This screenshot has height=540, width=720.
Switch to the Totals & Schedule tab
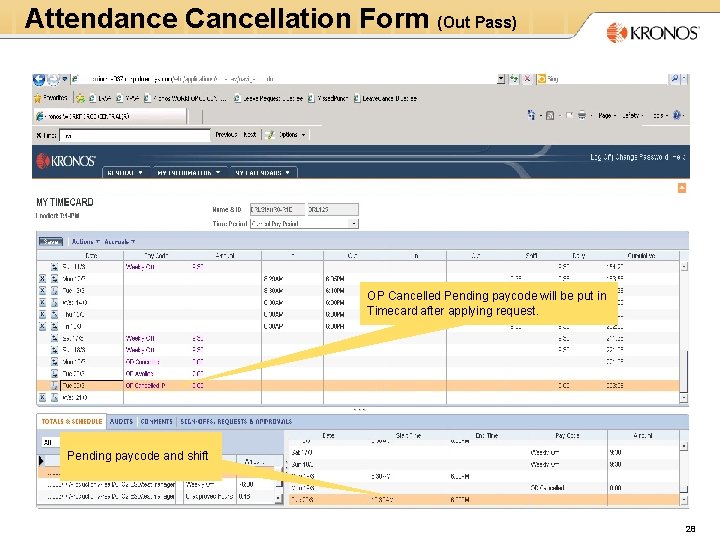[72, 422]
